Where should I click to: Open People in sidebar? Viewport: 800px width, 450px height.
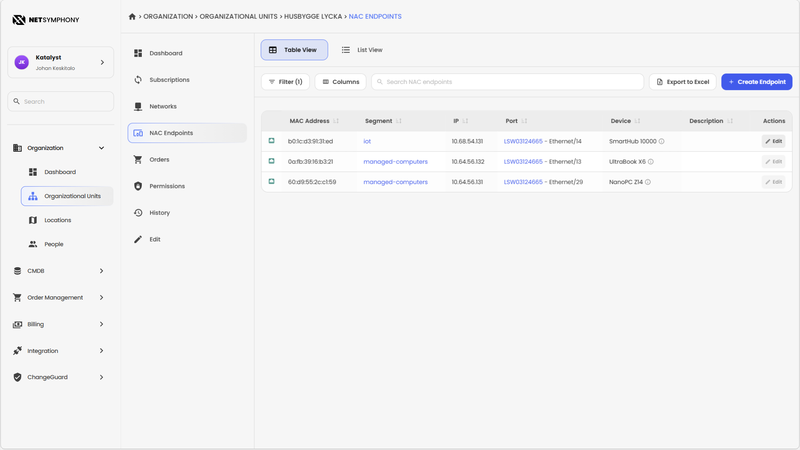[x=54, y=244]
